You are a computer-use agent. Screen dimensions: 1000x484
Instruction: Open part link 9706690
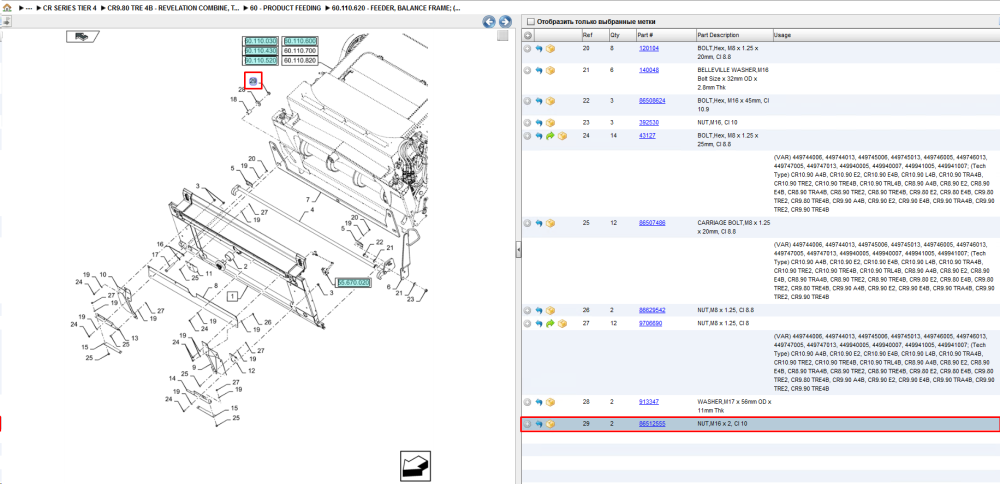[651, 324]
